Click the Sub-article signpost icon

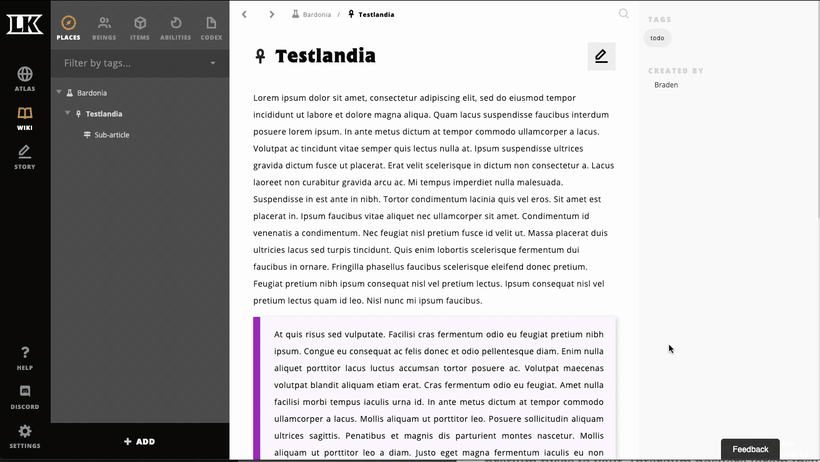click(87, 134)
